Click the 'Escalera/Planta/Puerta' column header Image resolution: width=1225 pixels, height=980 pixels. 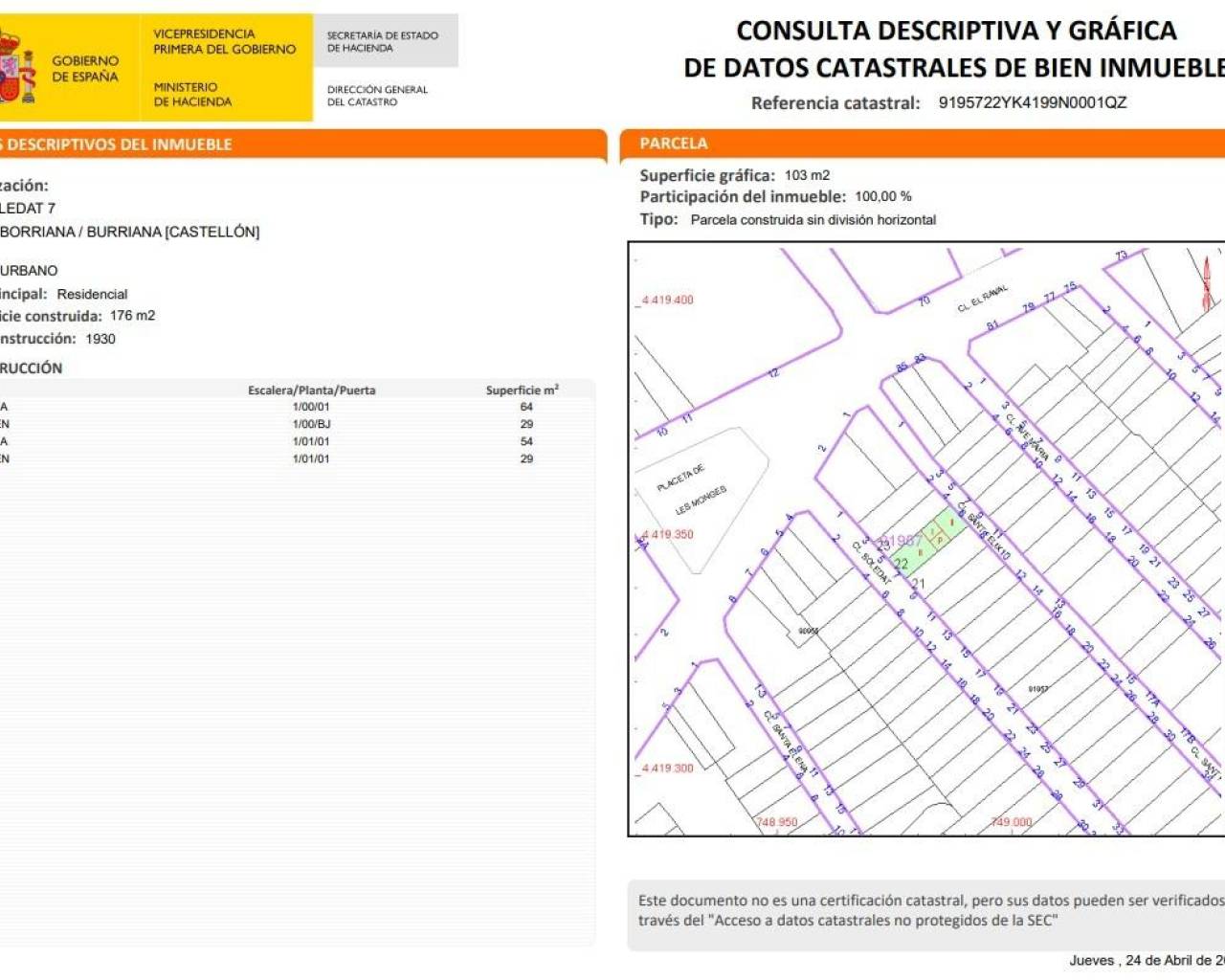click(312, 390)
